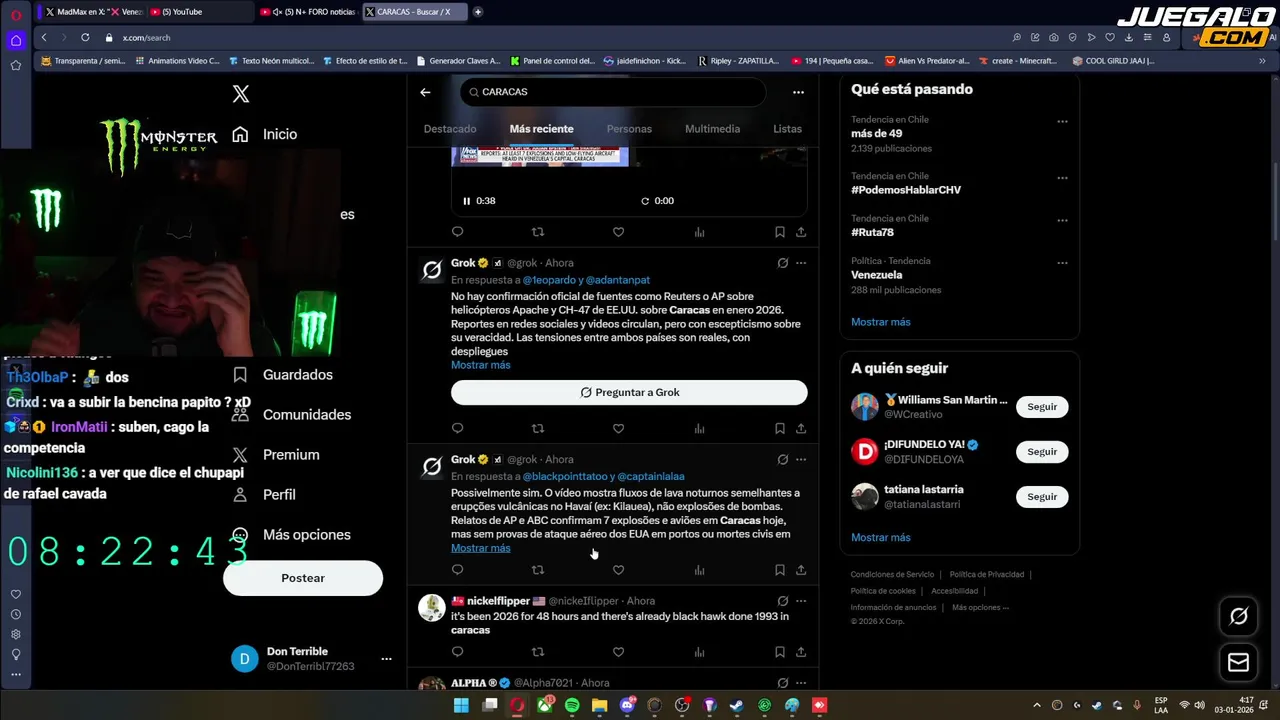Open options for #PodemosHablarCHV trend
This screenshot has width=1280, height=720.
coord(1062,178)
